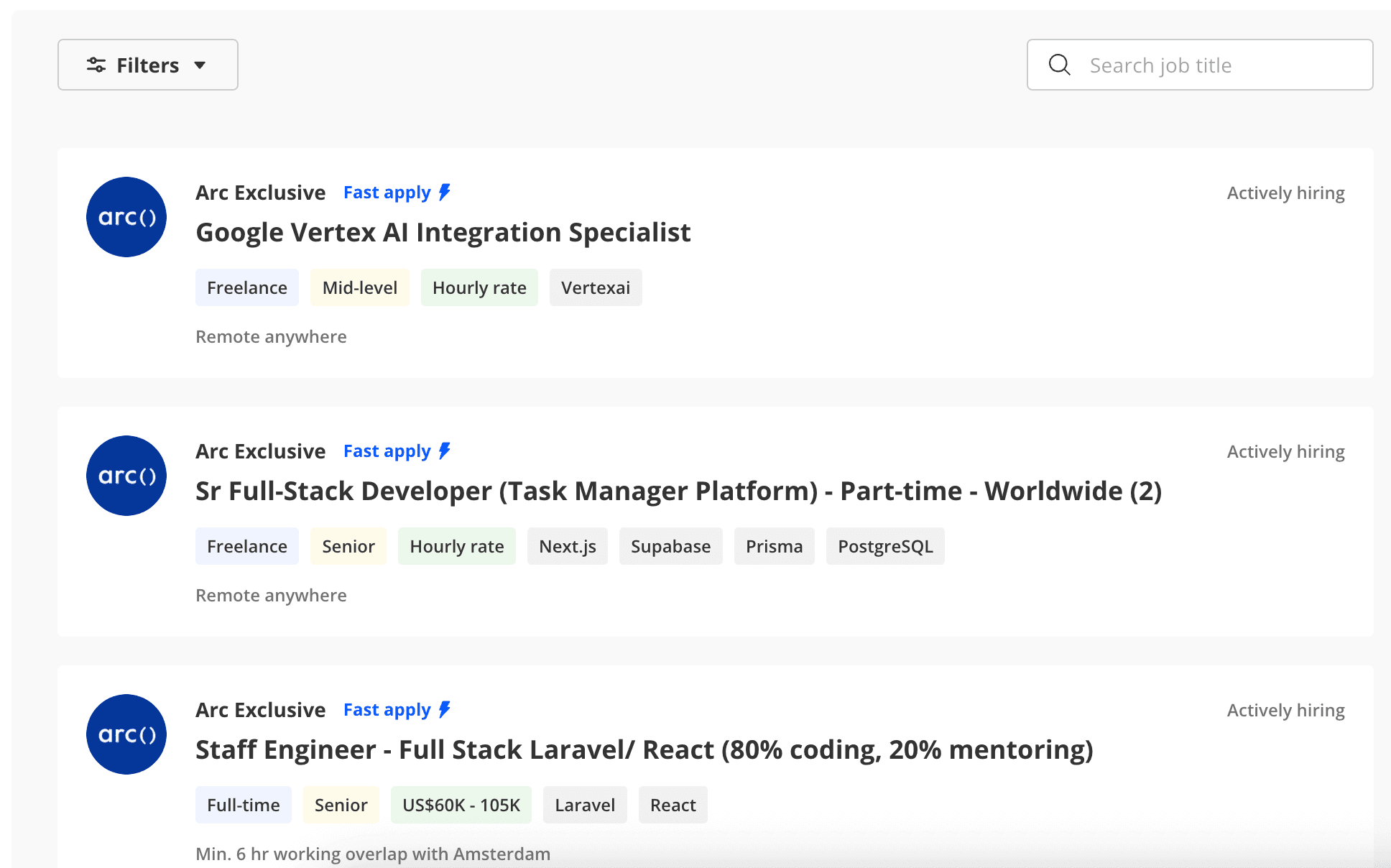Click lightning bolt on Full-Stack Developer job
Image resolution: width=1391 pixels, height=868 pixels.
(x=445, y=451)
